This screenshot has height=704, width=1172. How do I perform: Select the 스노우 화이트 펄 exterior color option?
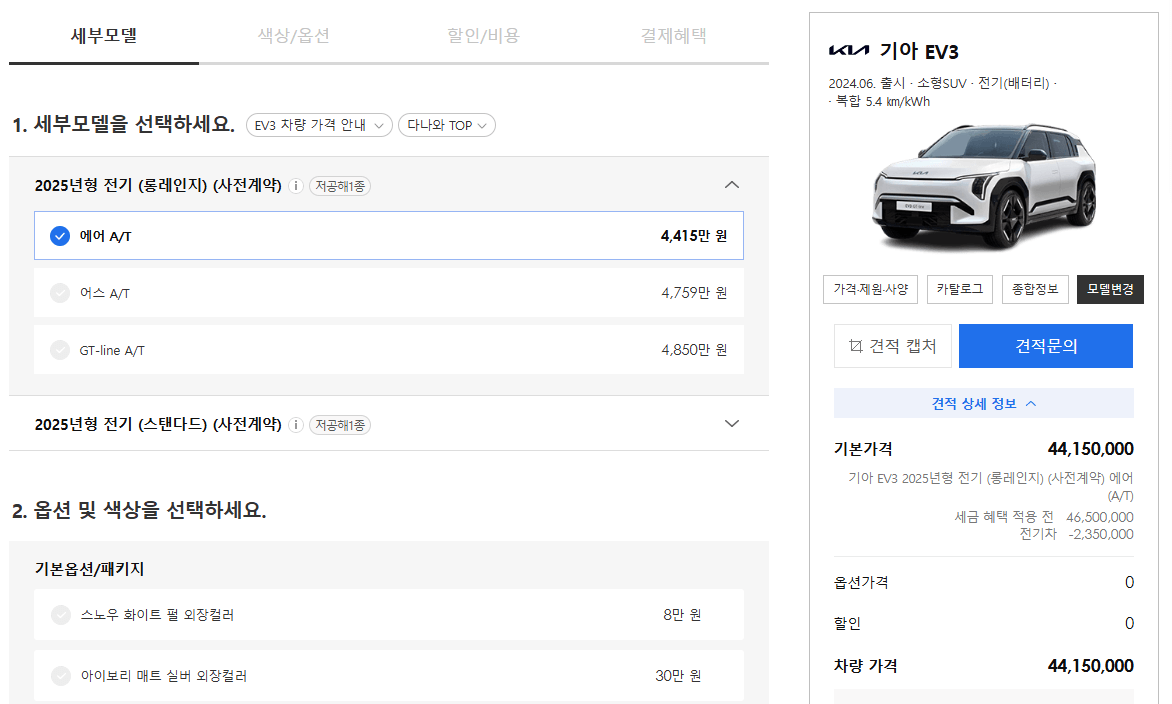pos(60,617)
